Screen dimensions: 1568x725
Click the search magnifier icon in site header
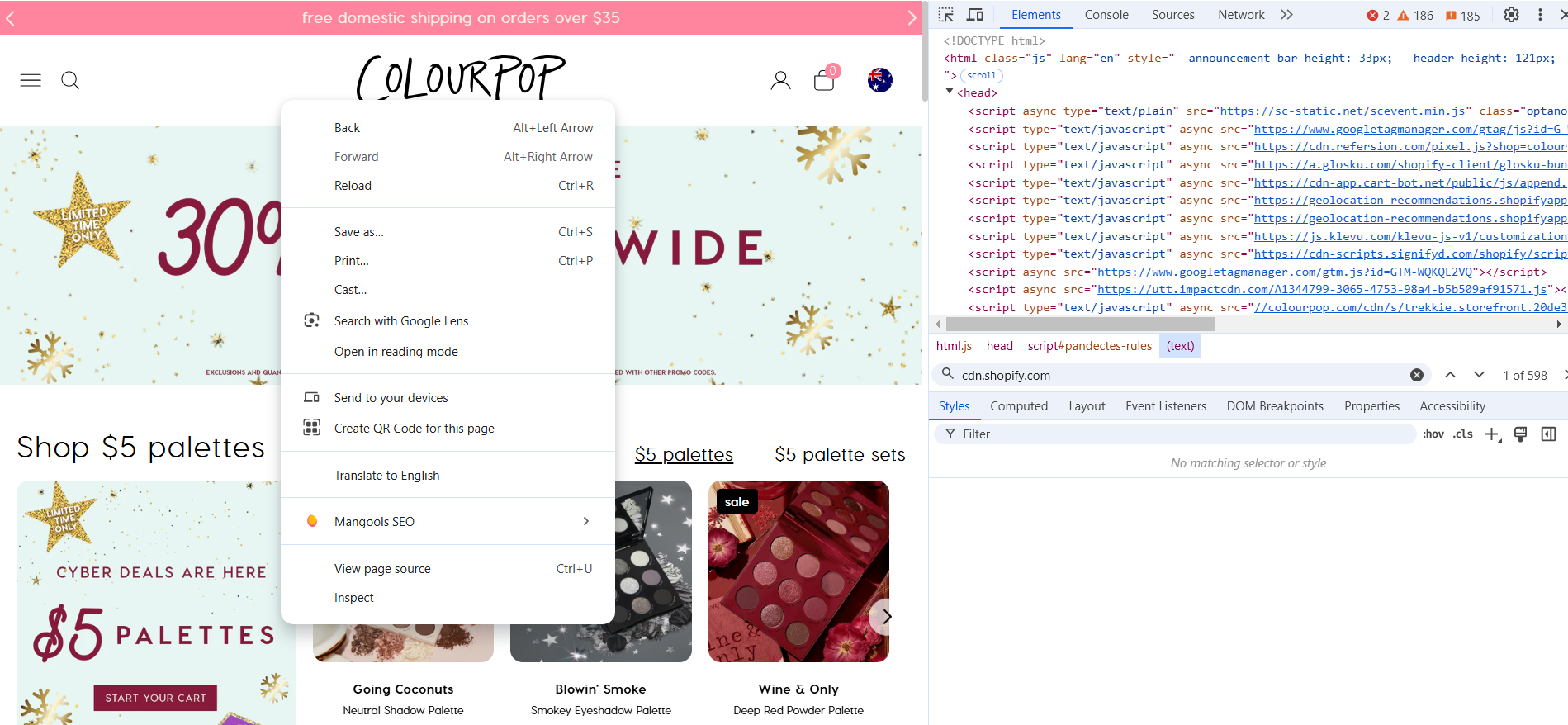click(x=70, y=80)
